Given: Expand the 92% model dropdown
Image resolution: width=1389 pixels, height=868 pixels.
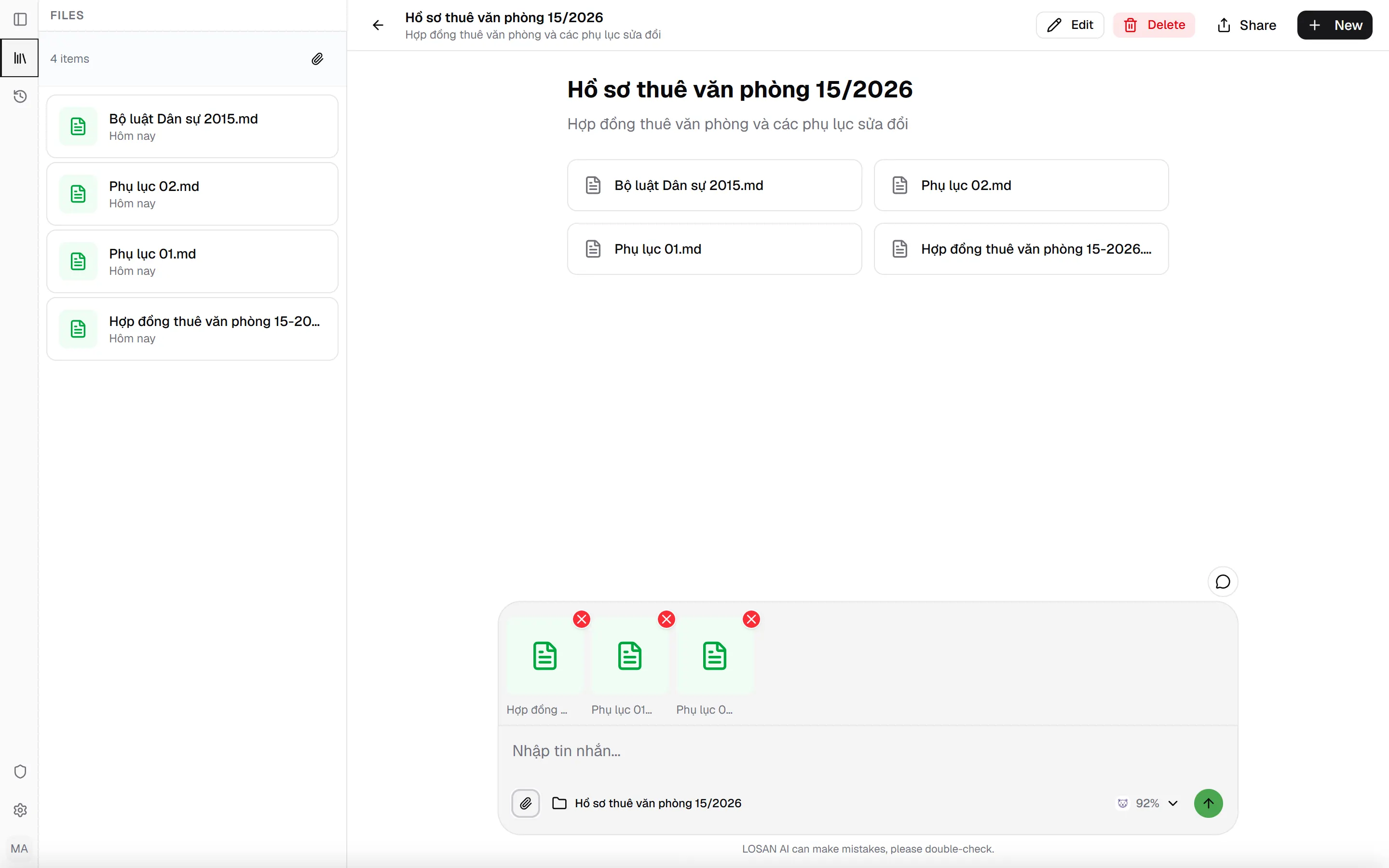Looking at the screenshot, I should click(x=1148, y=803).
